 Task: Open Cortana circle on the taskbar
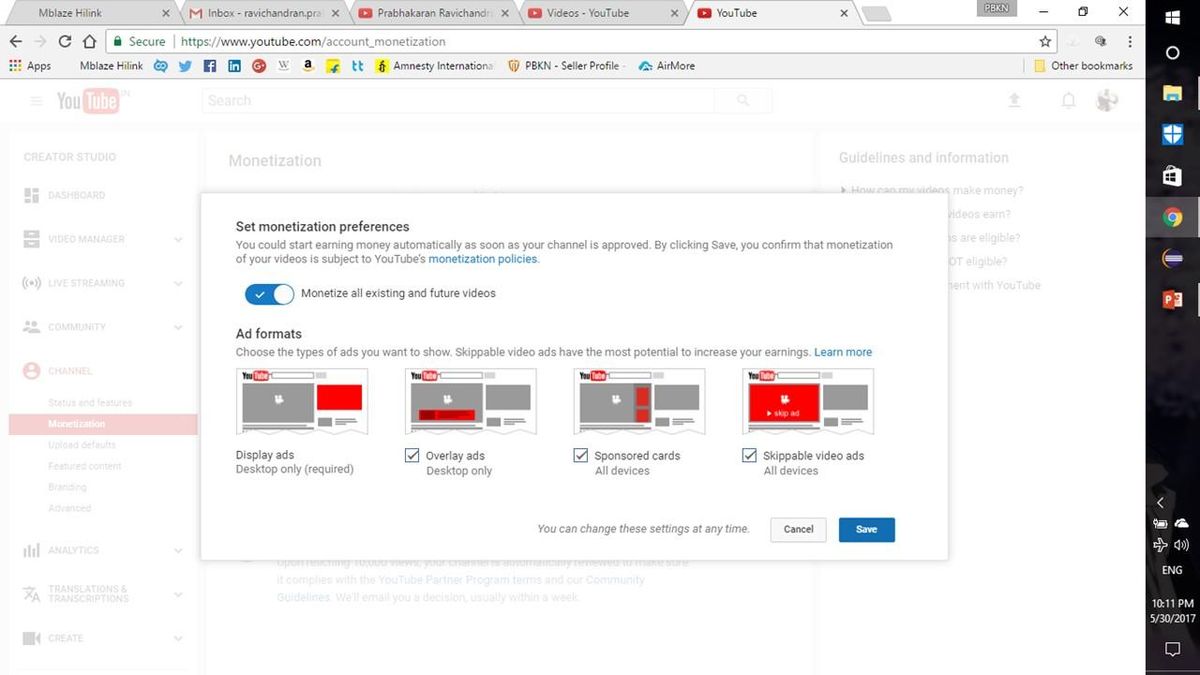coord(1173,53)
